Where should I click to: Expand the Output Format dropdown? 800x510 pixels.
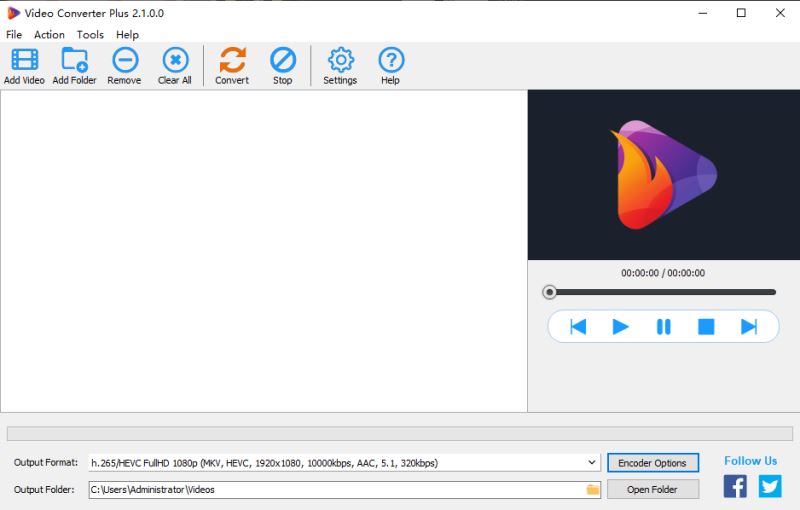click(x=591, y=463)
